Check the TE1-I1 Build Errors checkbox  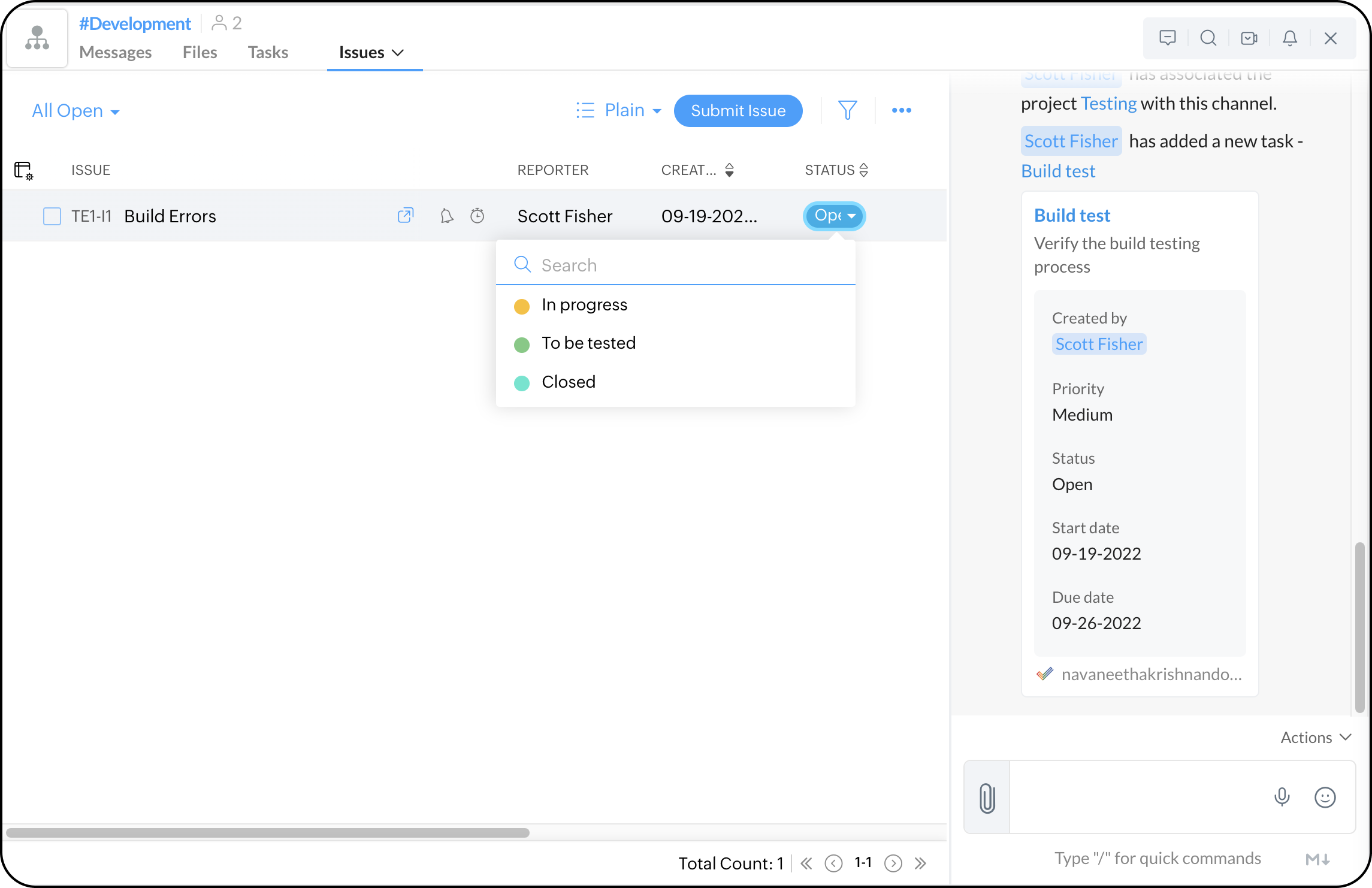click(52, 216)
